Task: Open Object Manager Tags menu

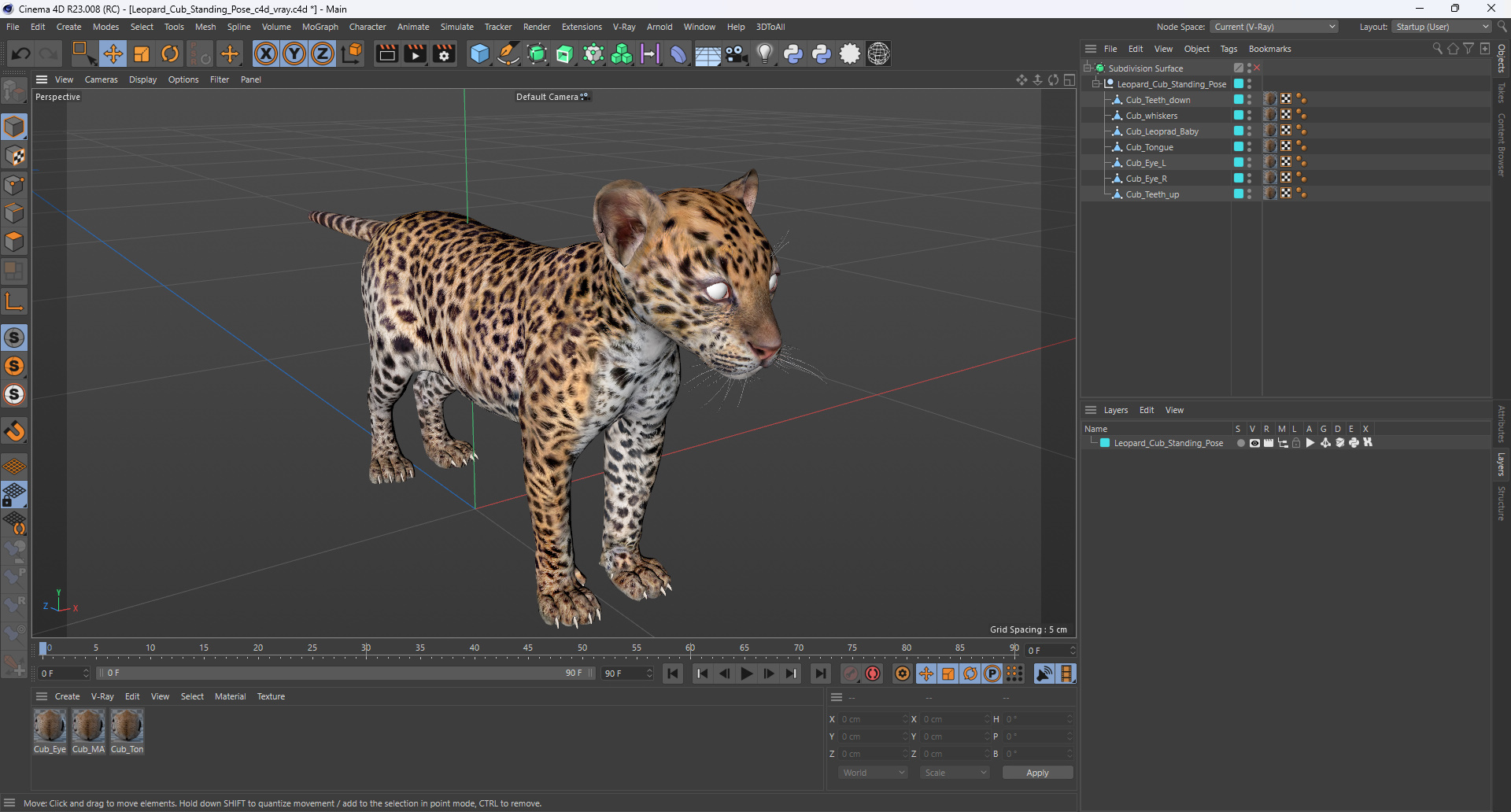Action: pyautogui.click(x=1228, y=49)
